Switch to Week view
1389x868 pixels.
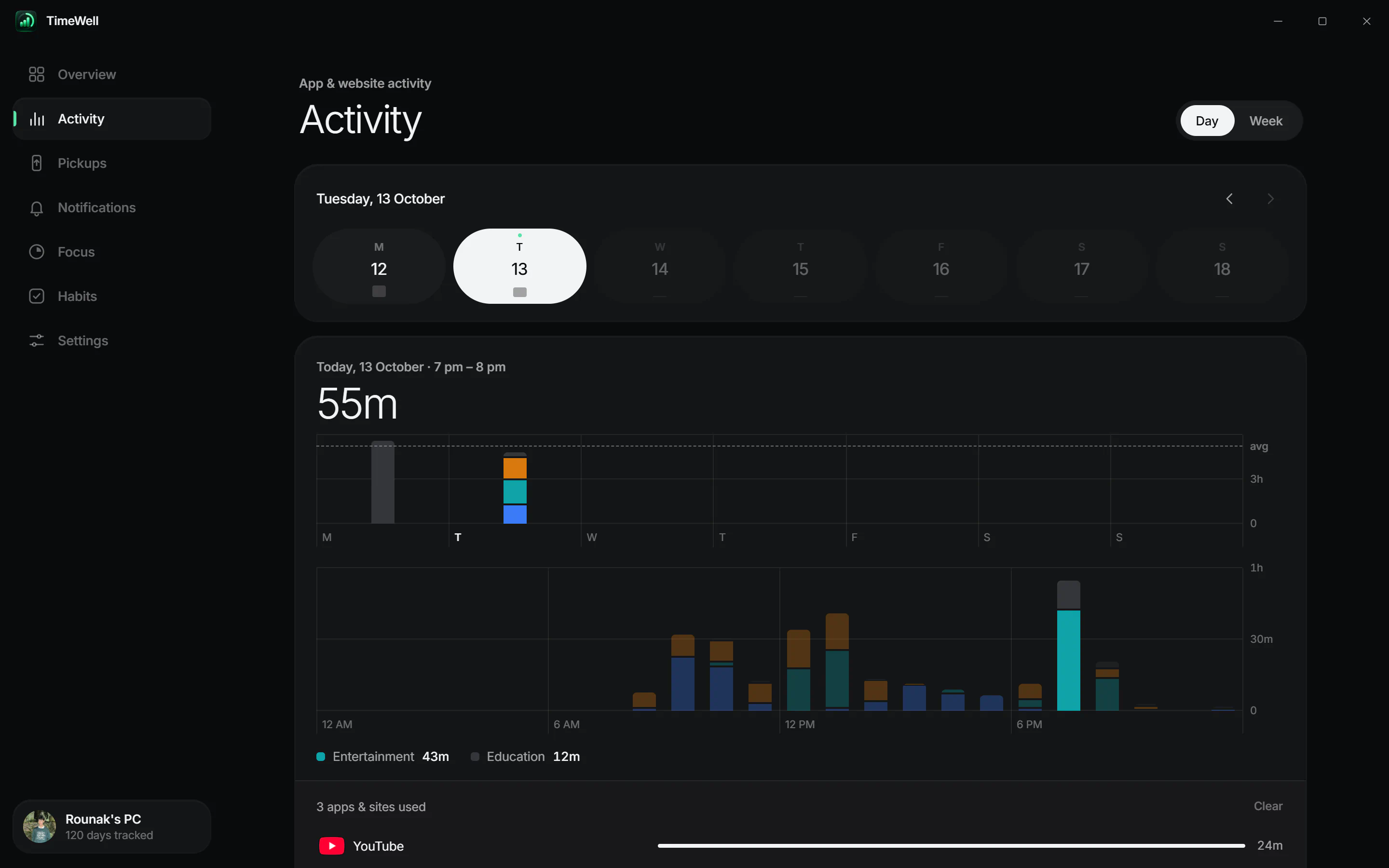coord(1266,121)
